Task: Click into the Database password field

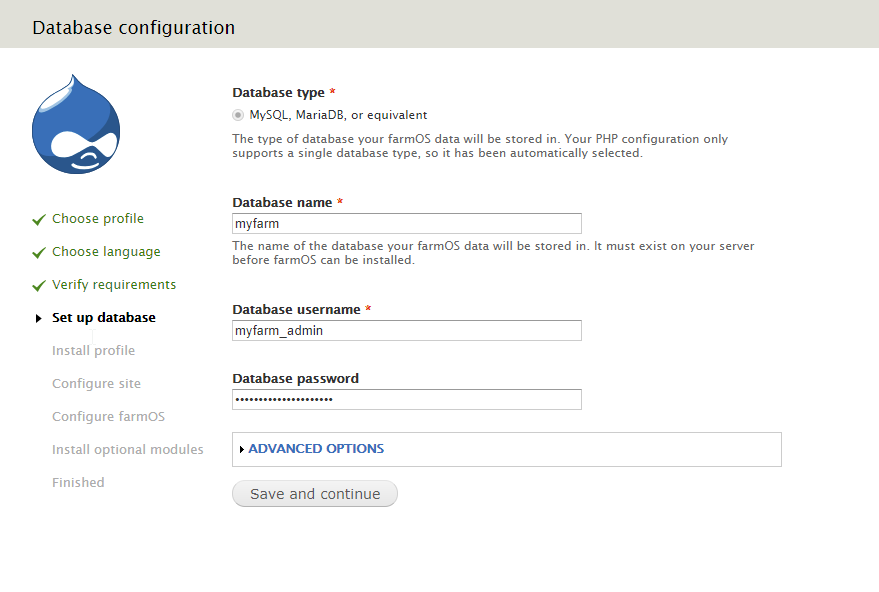Action: tap(407, 400)
